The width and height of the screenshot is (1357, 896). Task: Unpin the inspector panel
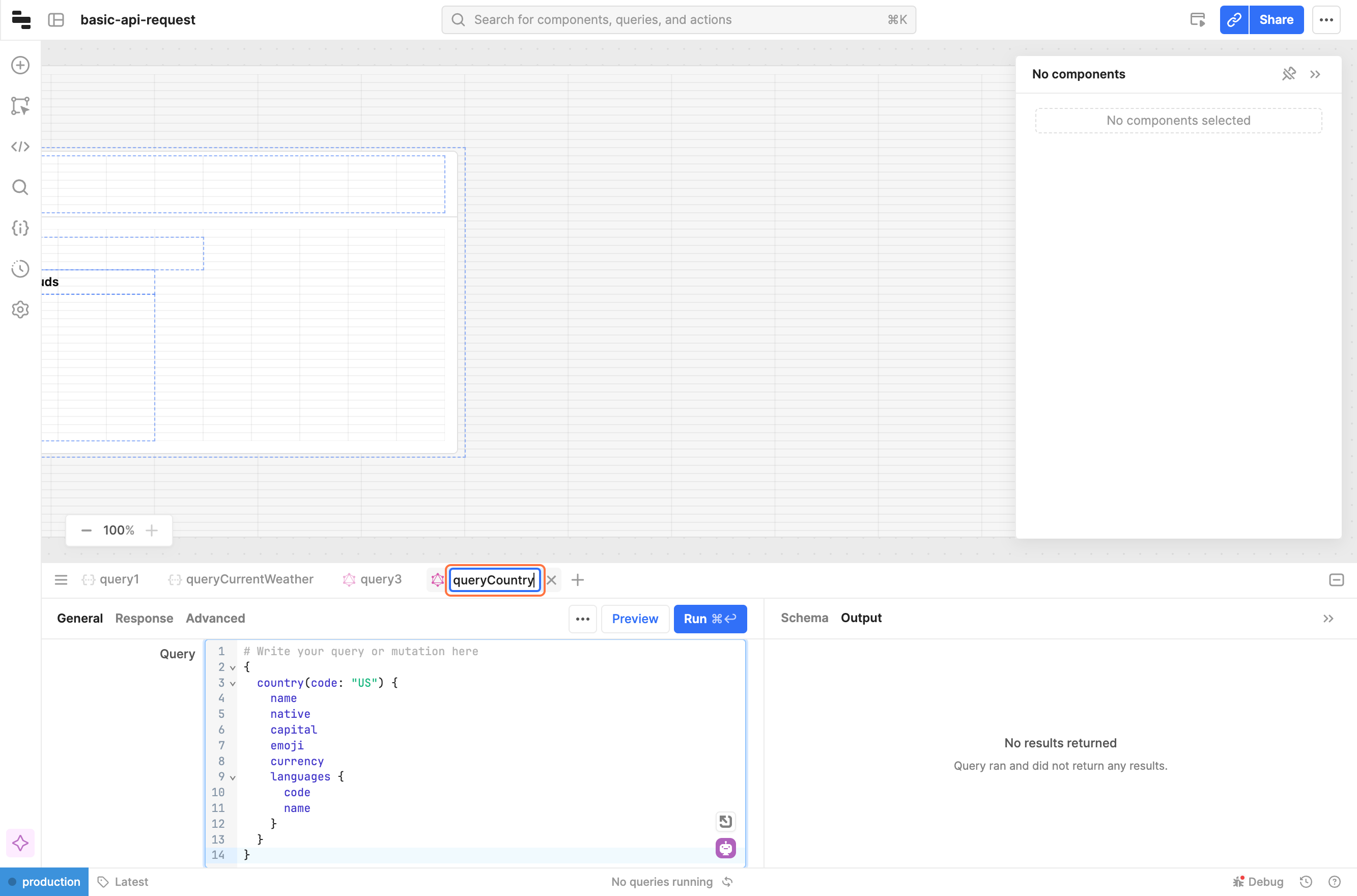tap(1288, 74)
